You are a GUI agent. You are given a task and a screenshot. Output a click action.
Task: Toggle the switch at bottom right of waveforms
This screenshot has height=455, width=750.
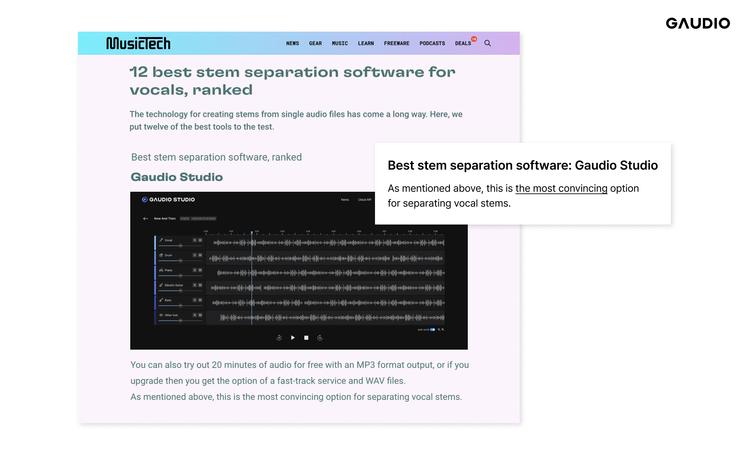click(x=430, y=328)
